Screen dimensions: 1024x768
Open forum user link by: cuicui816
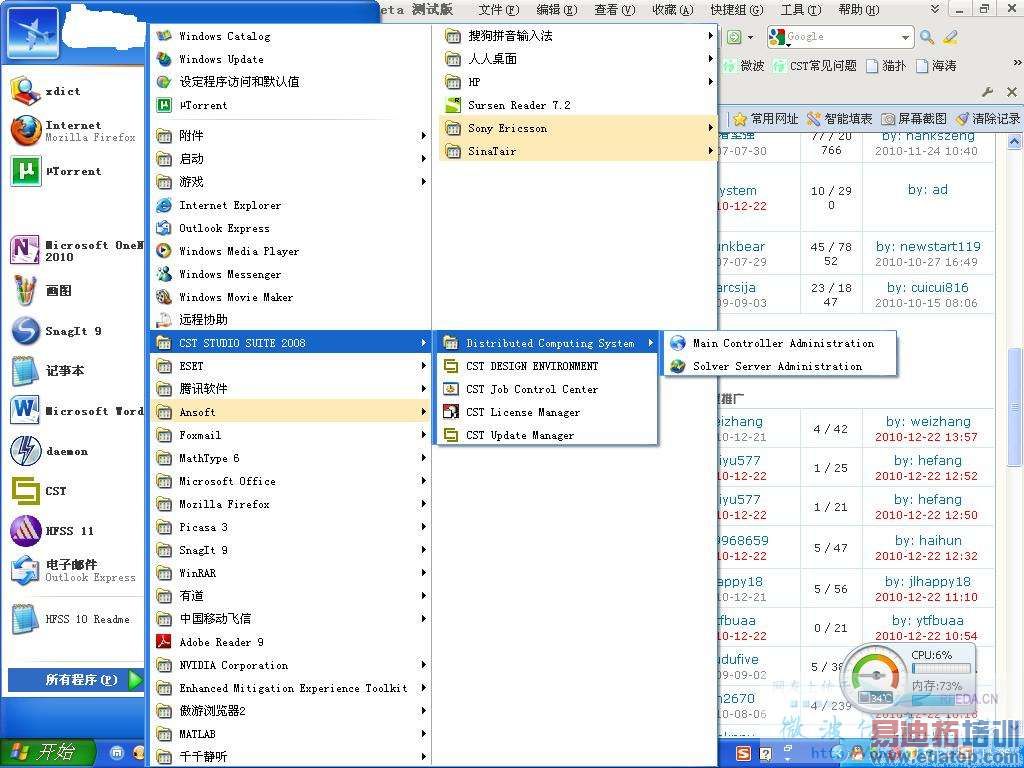point(927,287)
